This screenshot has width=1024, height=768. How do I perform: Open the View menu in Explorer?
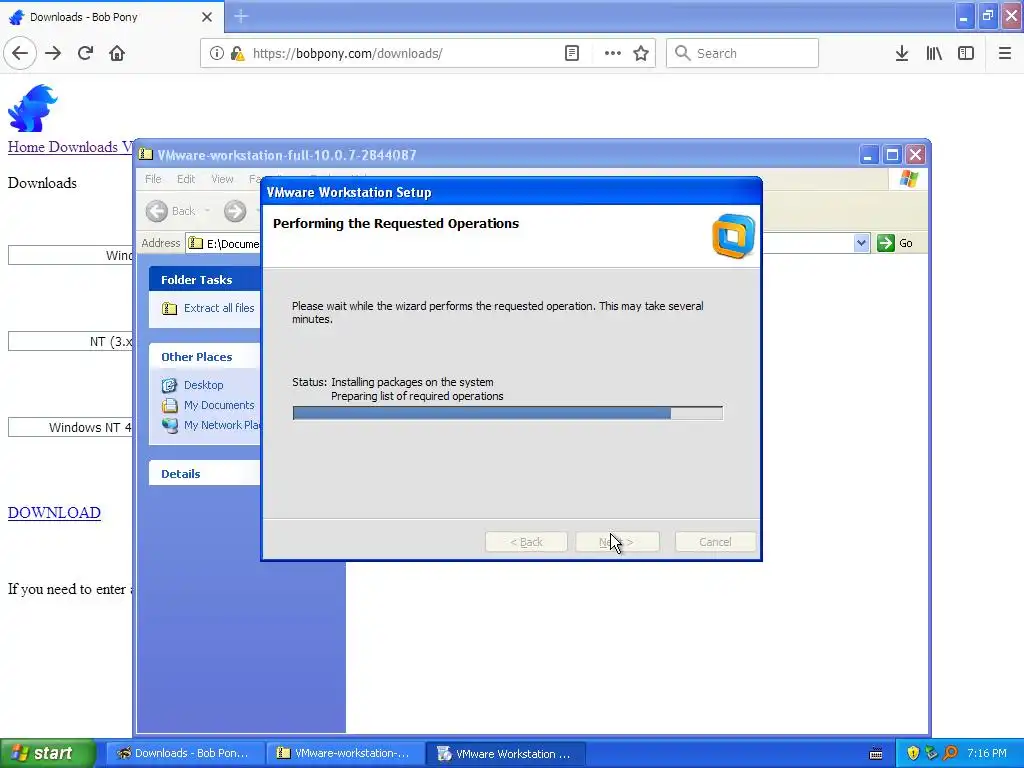(222, 179)
